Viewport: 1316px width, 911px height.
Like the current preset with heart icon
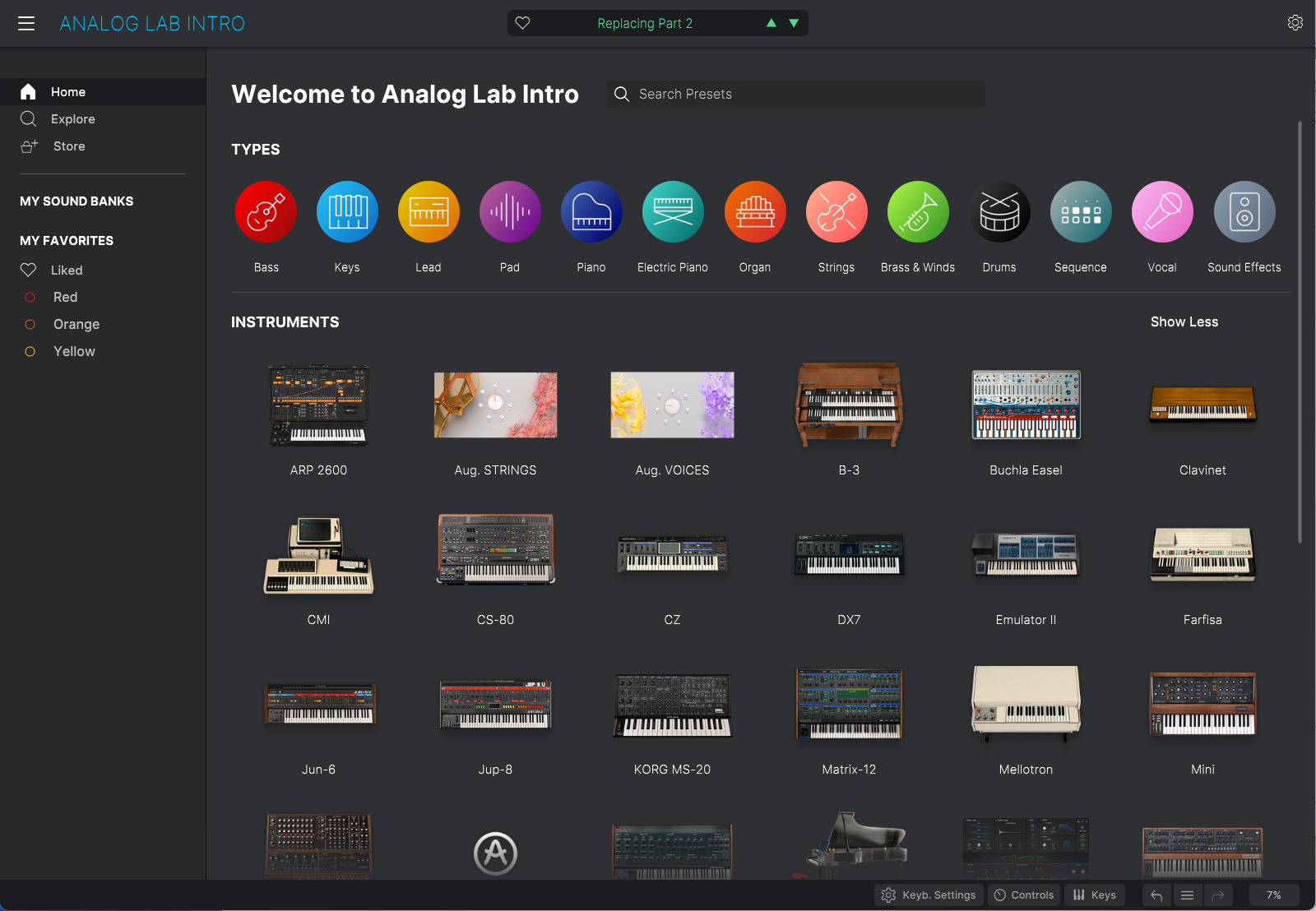coord(522,23)
